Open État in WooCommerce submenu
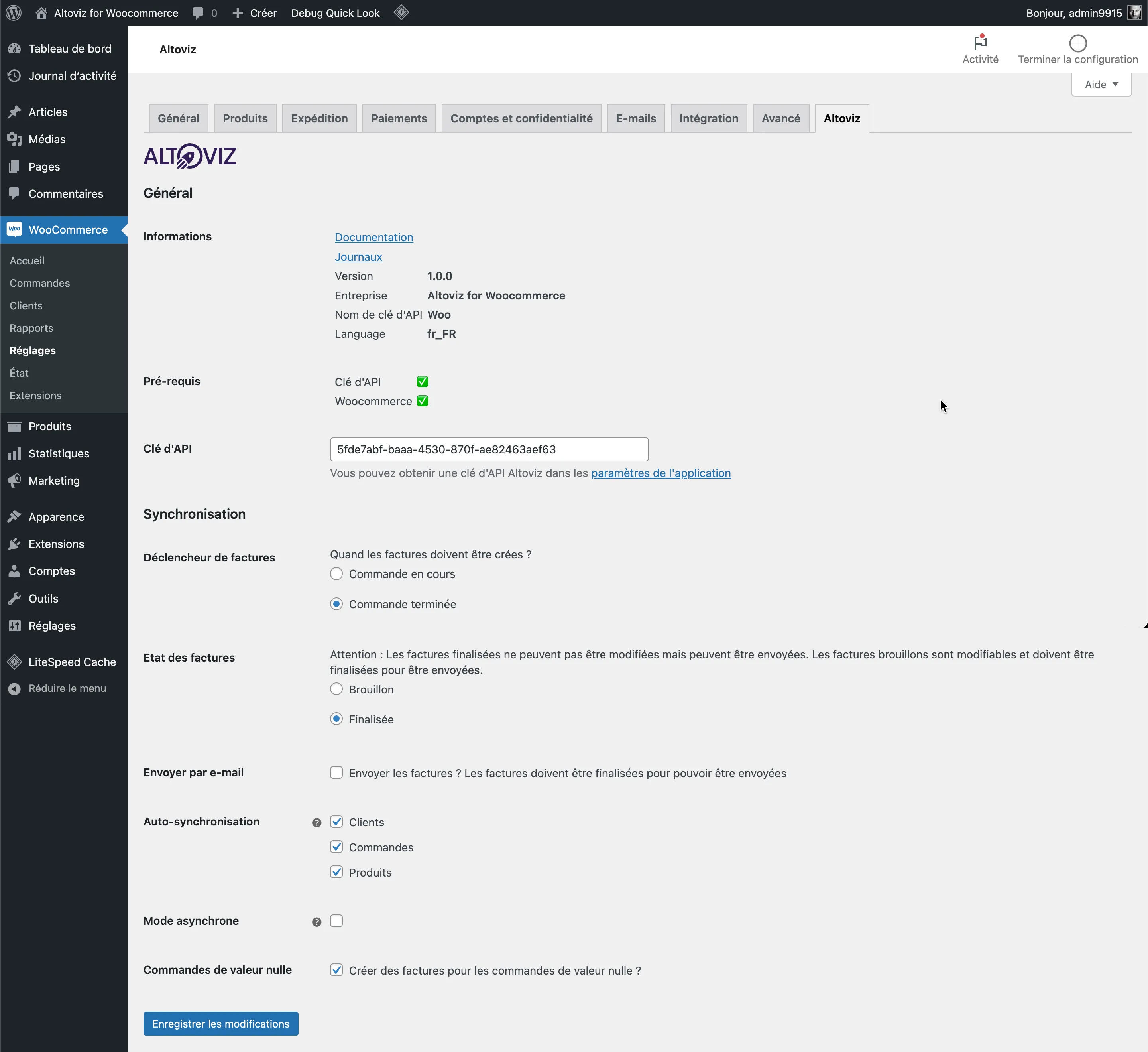The image size is (1148, 1052). click(x=19, y=373)
